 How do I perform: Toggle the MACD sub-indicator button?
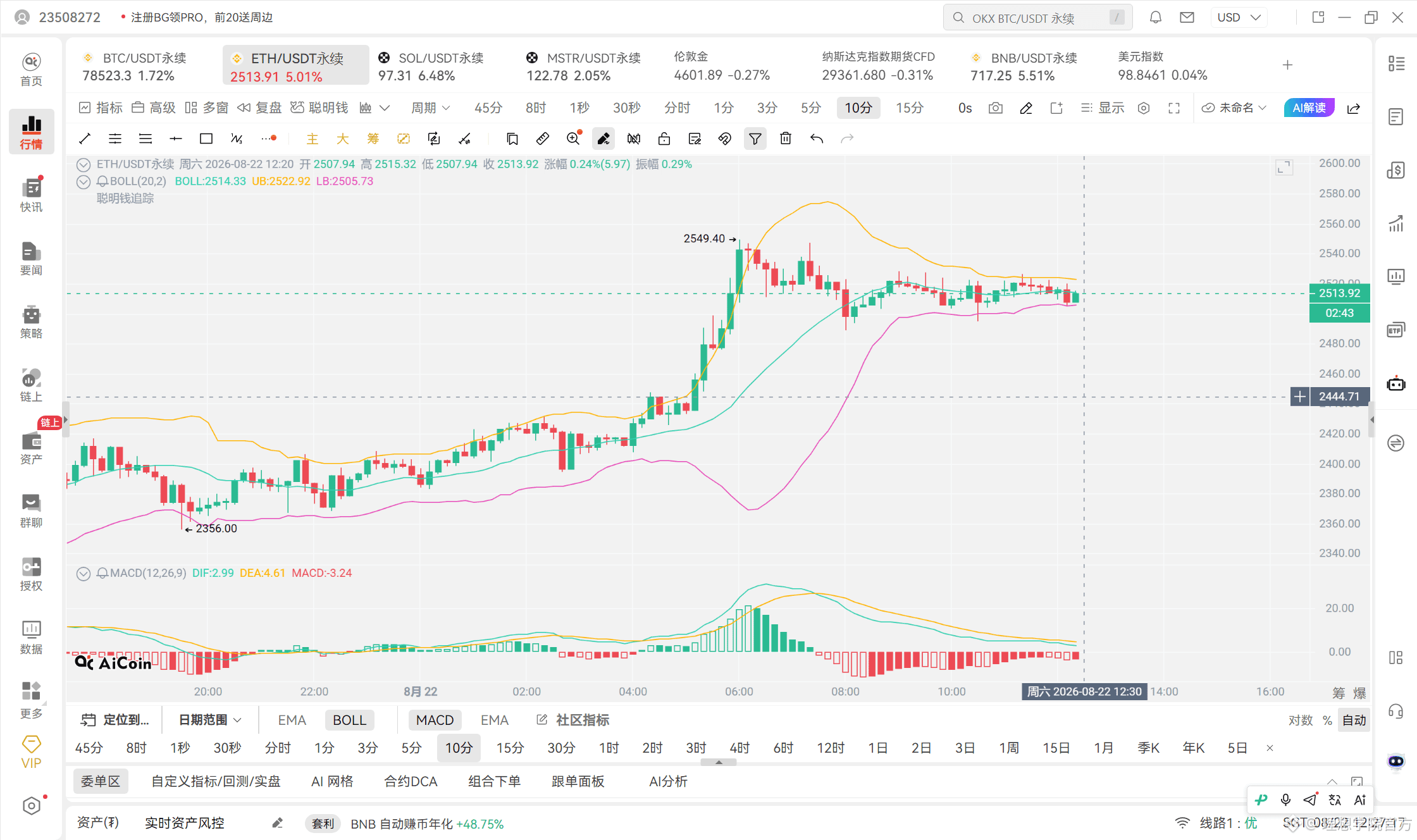coord(435,720)
